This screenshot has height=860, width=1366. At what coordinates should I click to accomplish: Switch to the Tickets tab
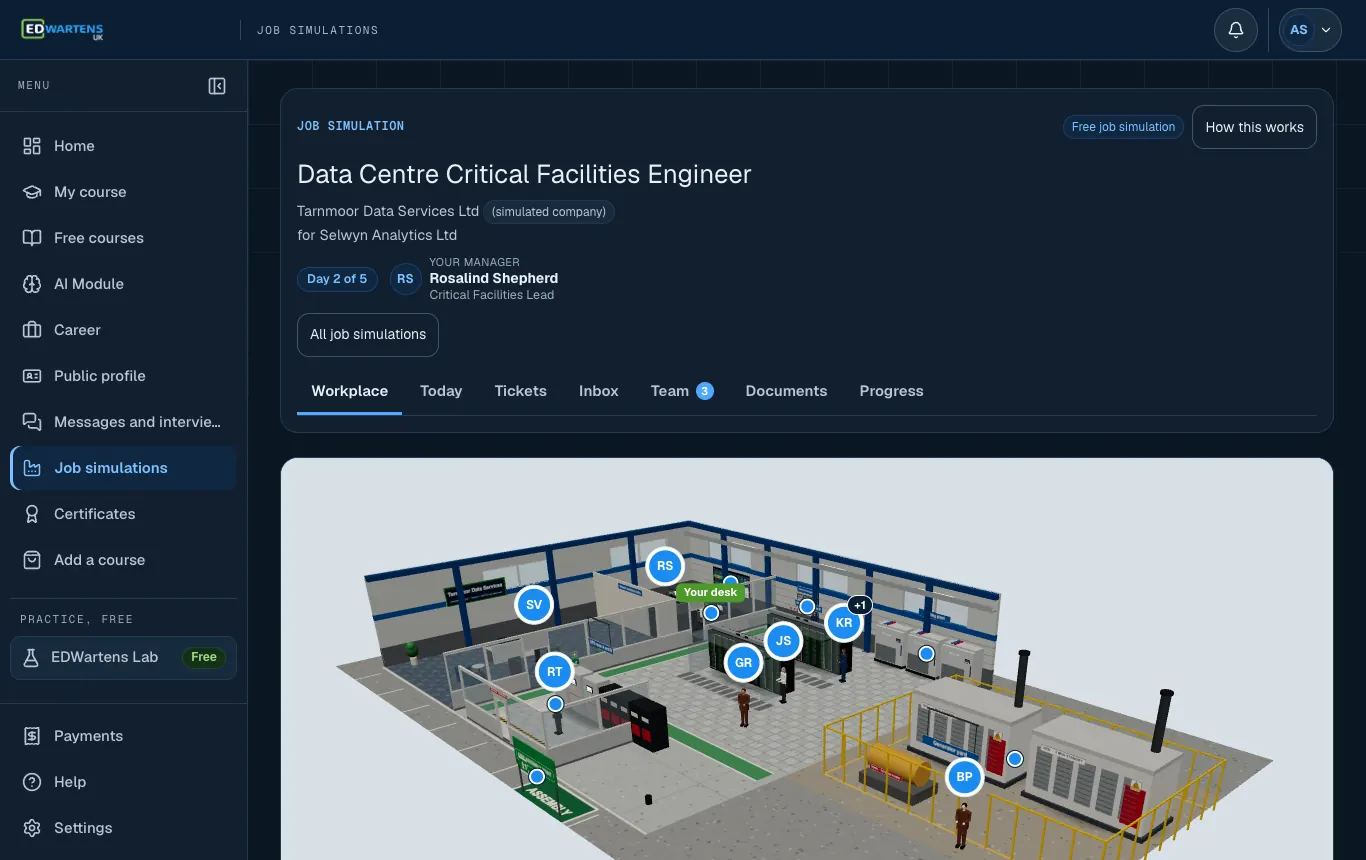[520, 391]
